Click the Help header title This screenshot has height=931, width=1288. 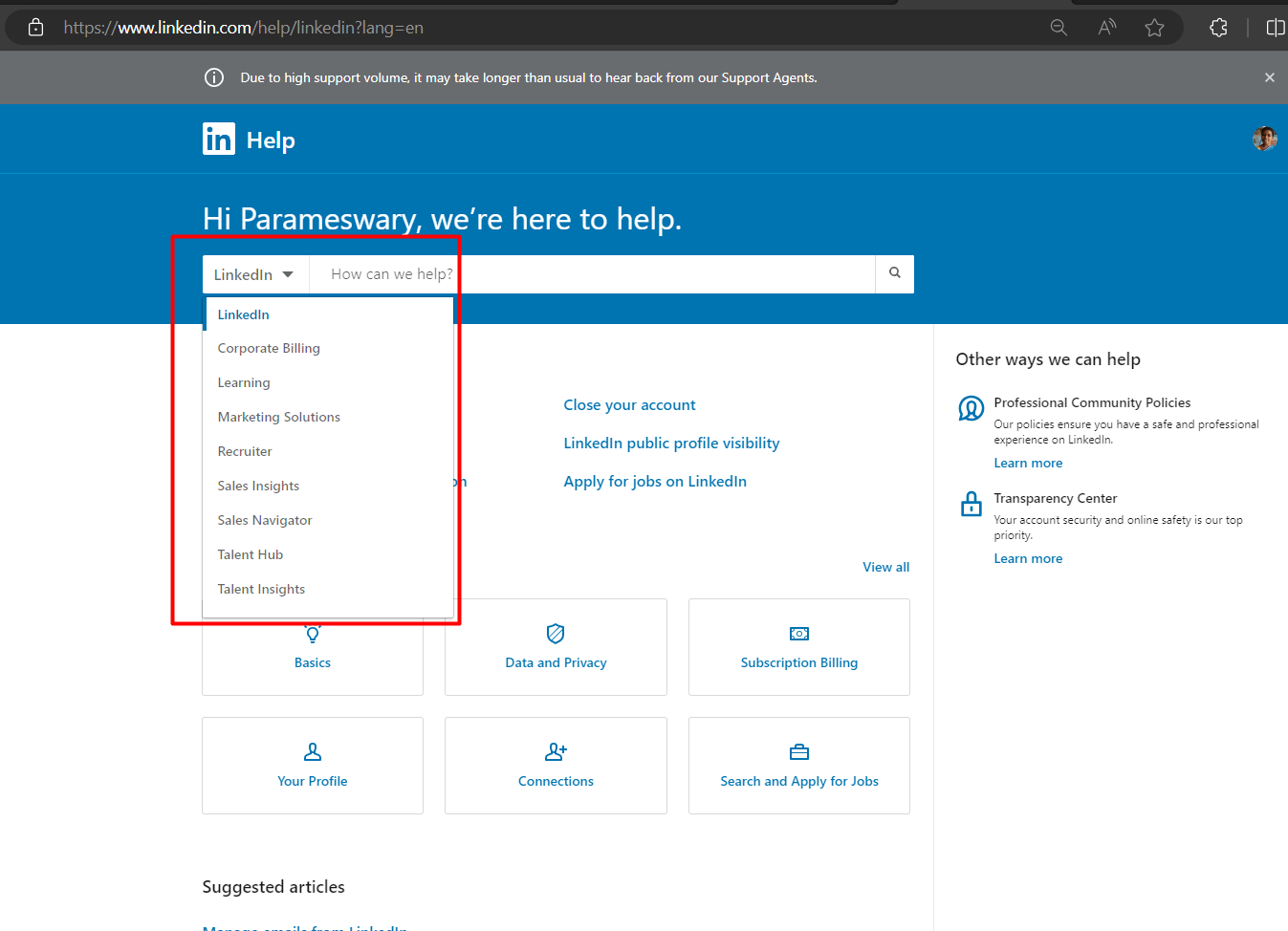(271, 141)
